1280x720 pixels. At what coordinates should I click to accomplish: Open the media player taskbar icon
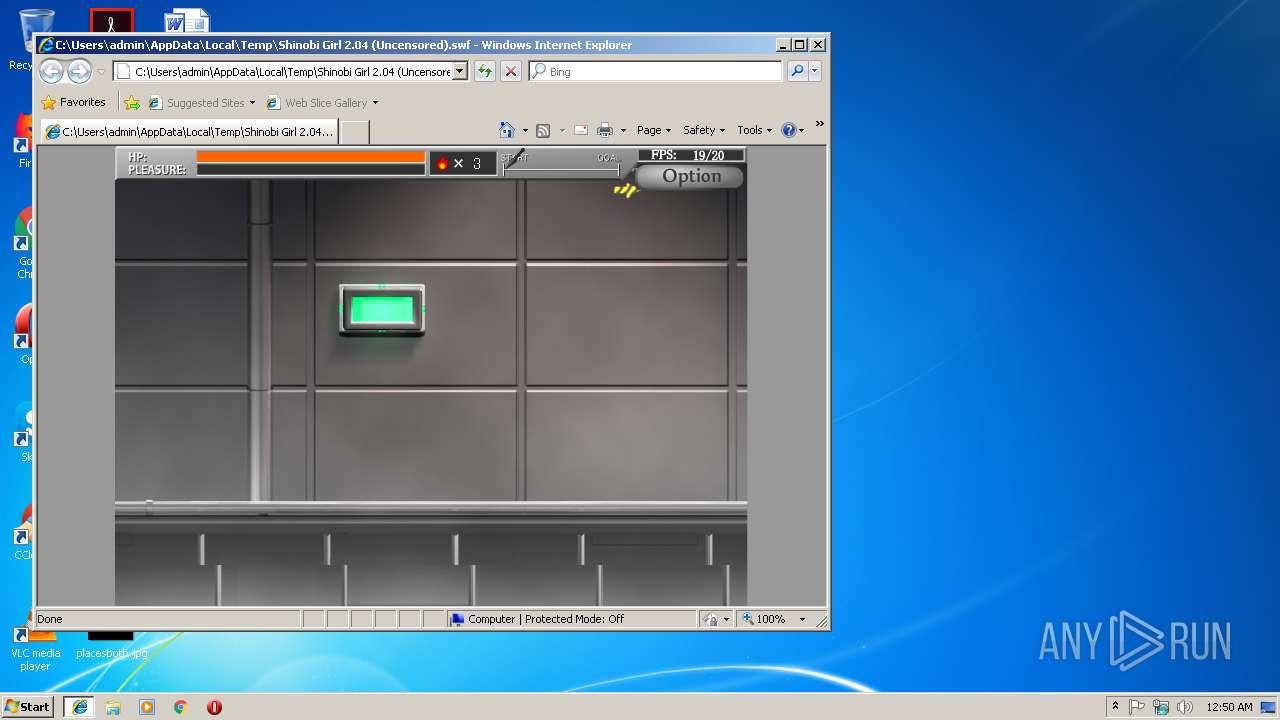pos(147,707)
